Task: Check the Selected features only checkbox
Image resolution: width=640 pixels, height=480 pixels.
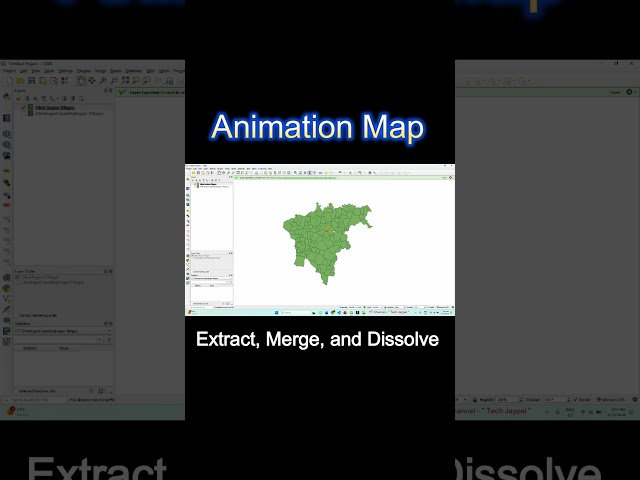Action: (16, 391)
